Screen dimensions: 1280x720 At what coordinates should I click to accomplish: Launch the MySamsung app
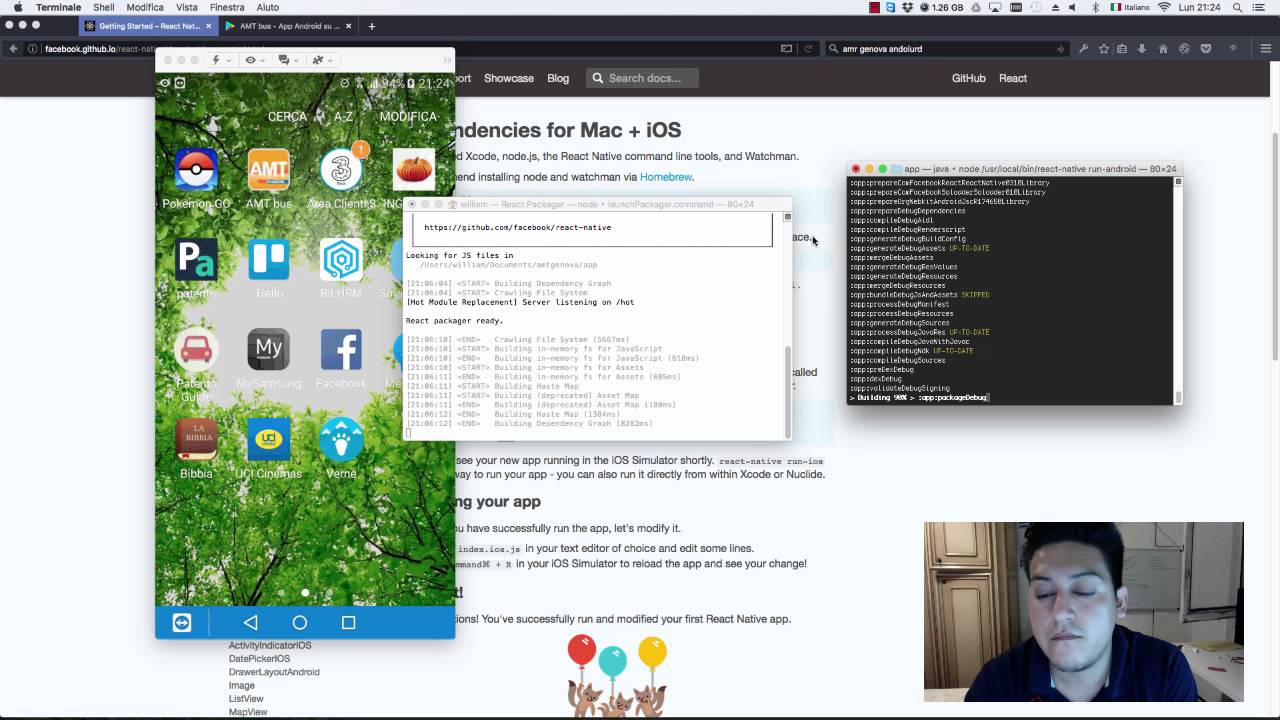(x=268, y=350)
